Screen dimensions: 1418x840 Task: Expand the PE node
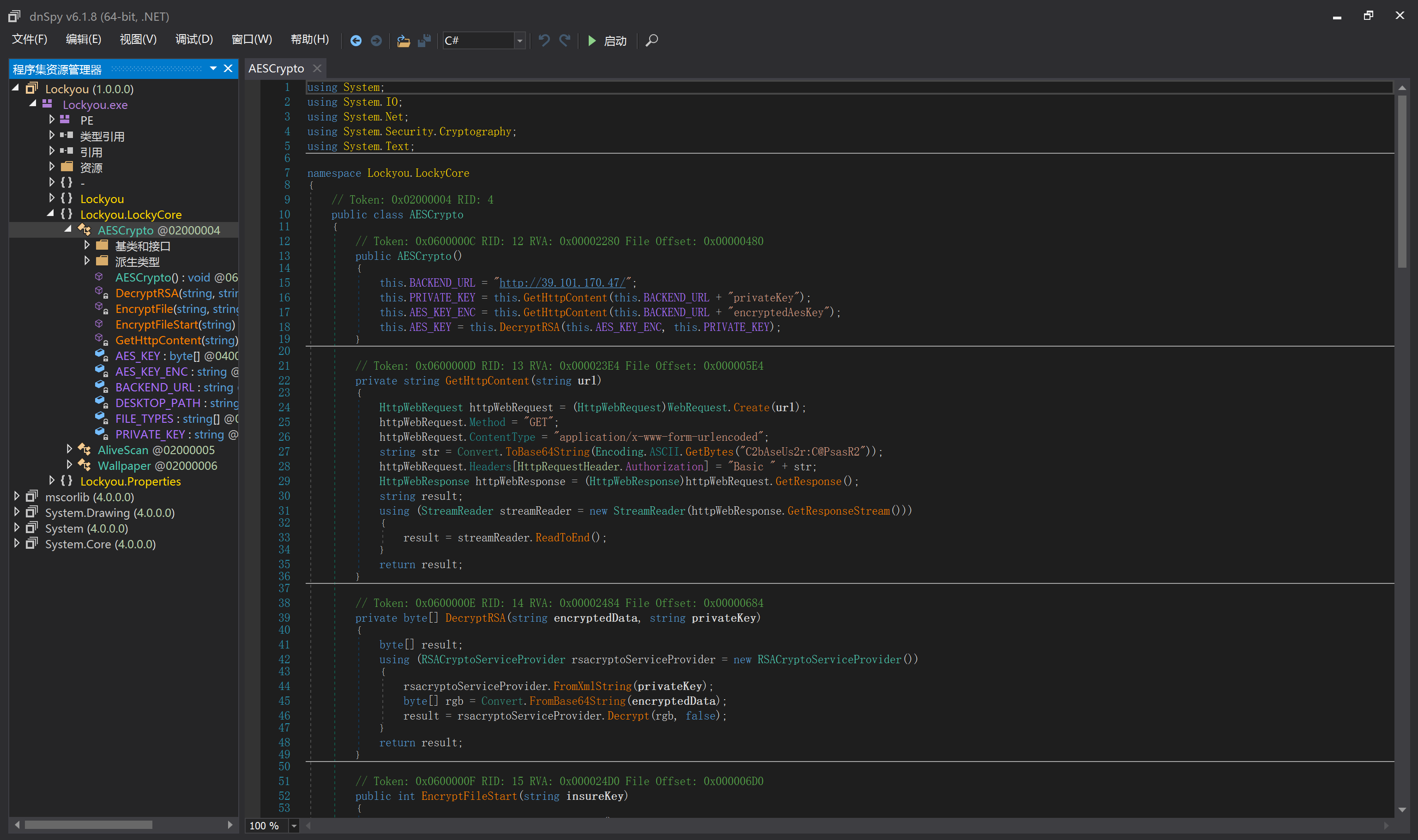click(52, 120)
